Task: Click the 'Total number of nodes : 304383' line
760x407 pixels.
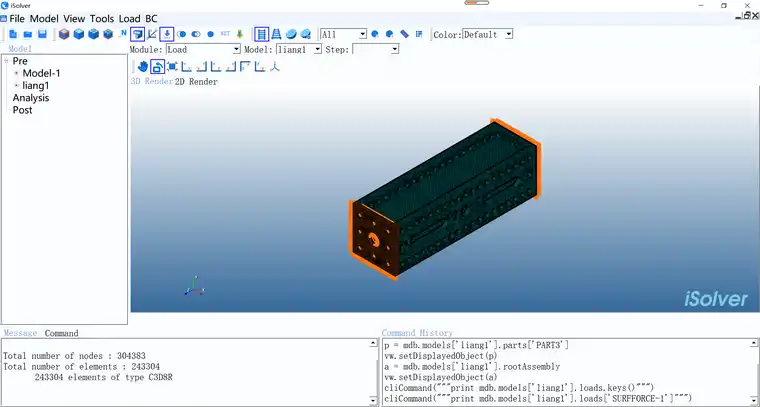Action: coord(74,356)
